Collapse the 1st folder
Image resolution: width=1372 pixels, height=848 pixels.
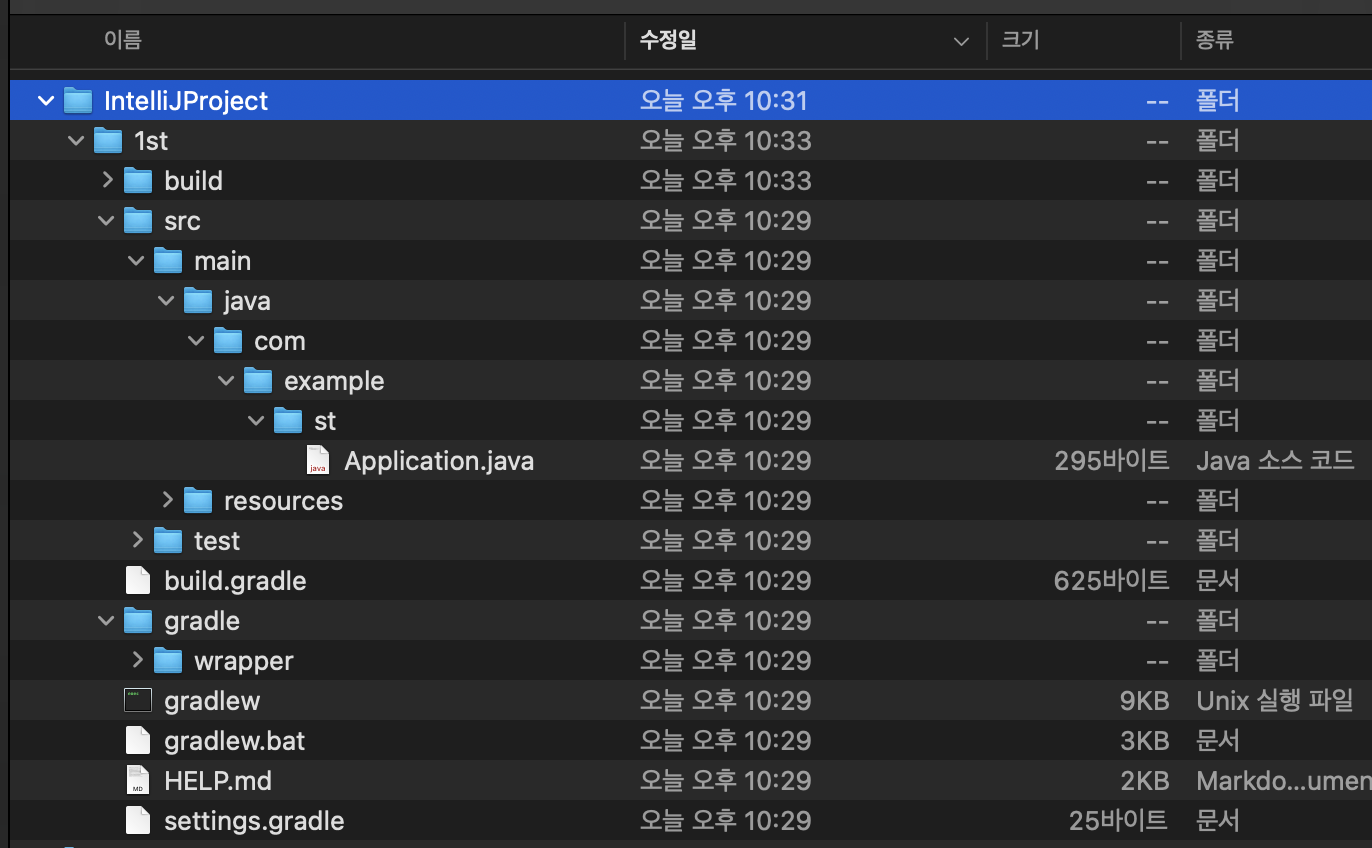click(76, 141)
